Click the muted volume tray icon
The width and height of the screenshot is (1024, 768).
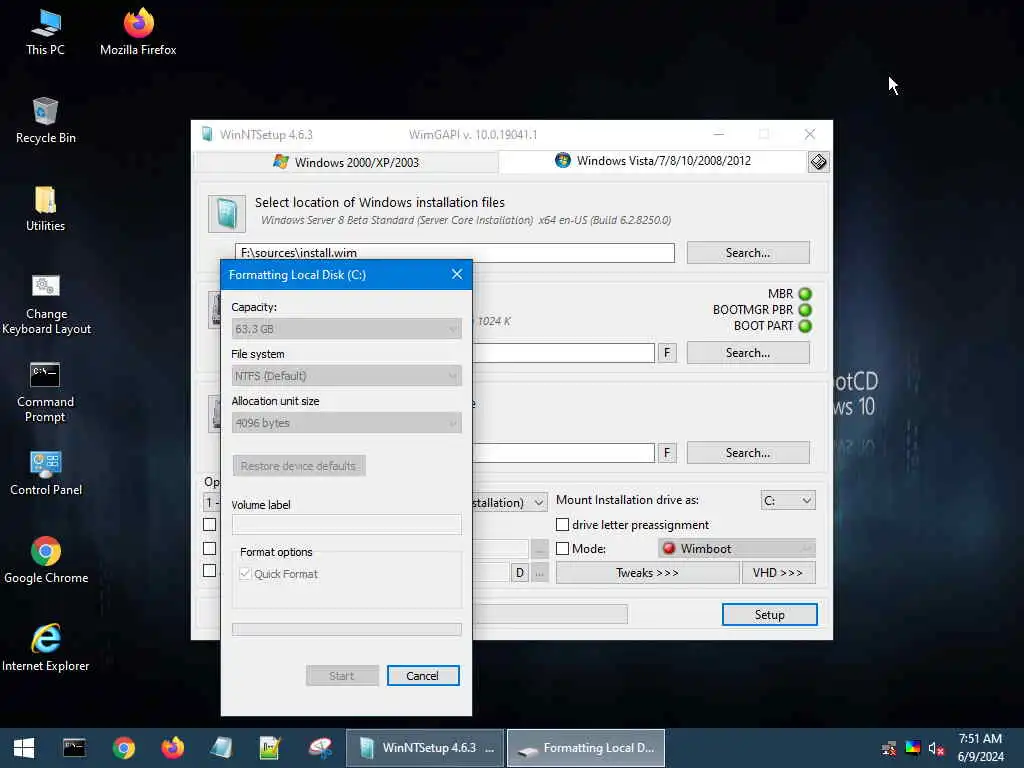936,748
